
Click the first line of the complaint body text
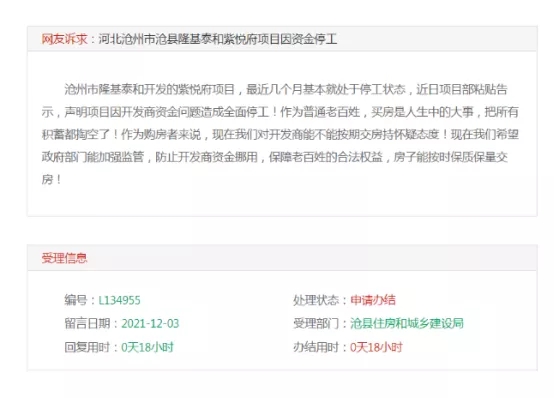(x=286, y=89)
